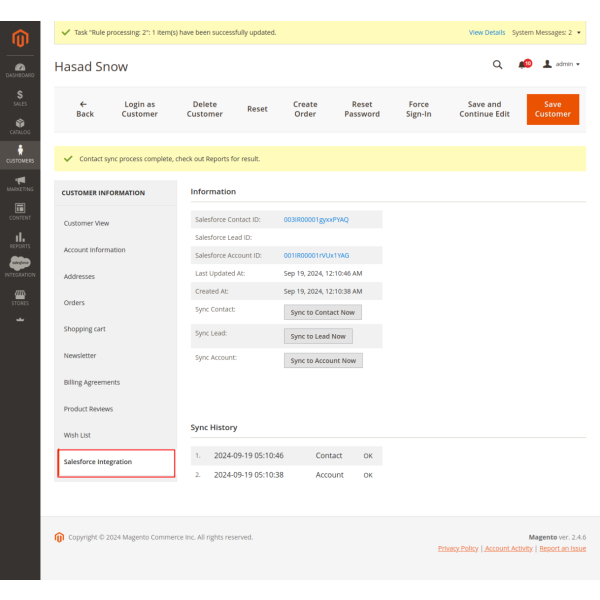Open the Sales dollar icon menu

click(20, 97)
